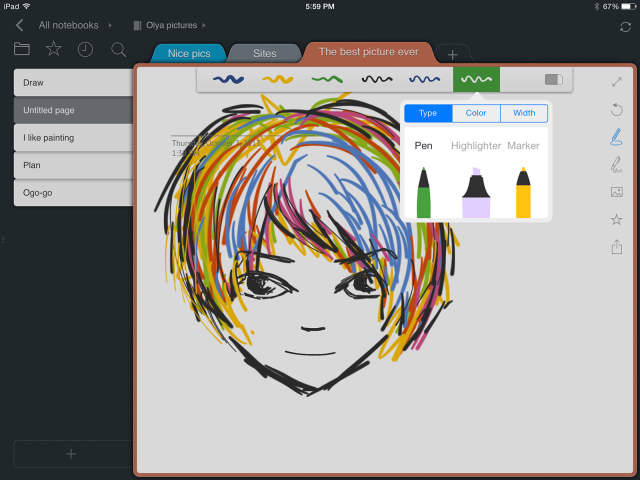Viewport: 640px width, 480px height.
Task: Switch to Type segment in popover
Action: click(x=428, y=113)
